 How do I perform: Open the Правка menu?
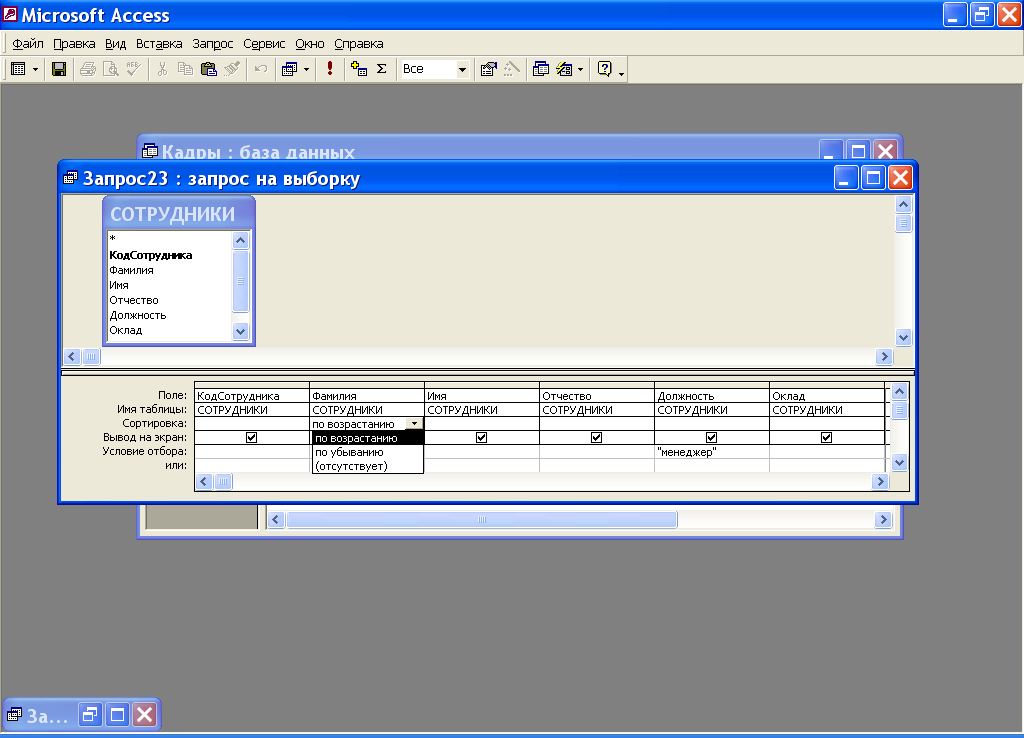click(74, 44)
